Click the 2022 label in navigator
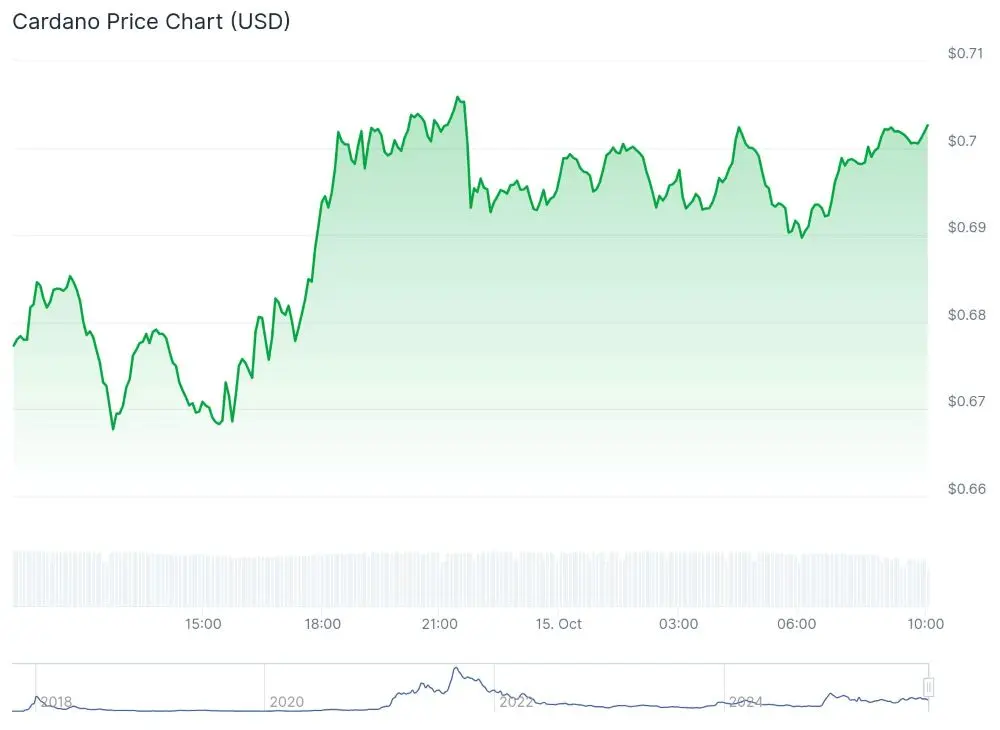 tap(516, 702)
